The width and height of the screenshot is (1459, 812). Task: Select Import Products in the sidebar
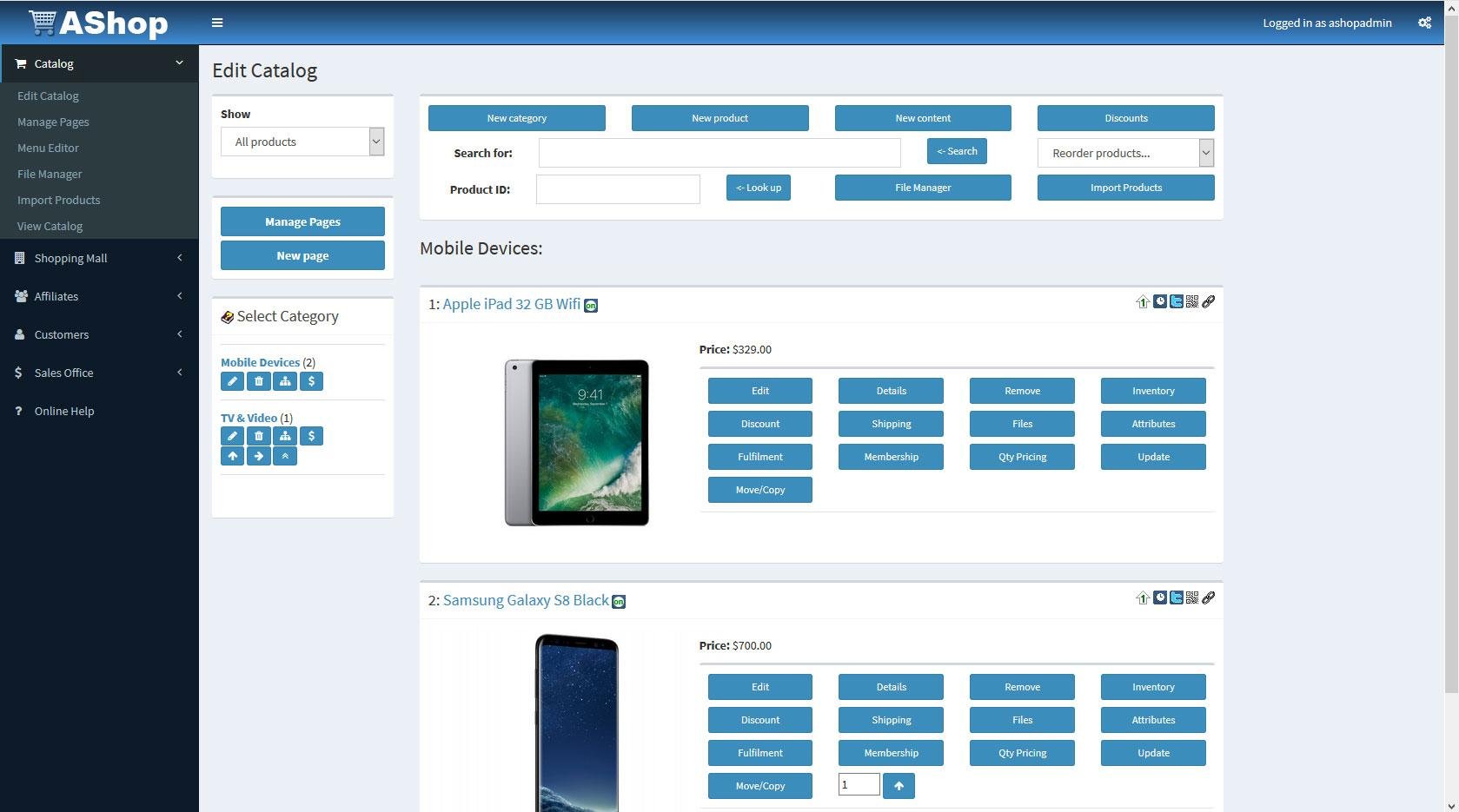[x=58, y=200]
